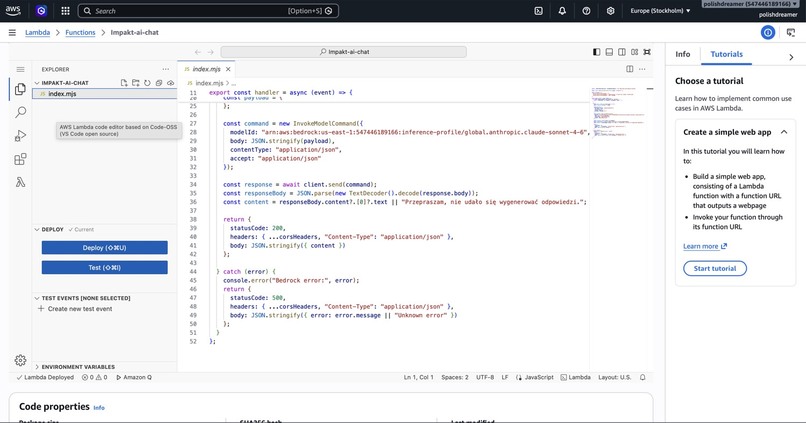Open the Europe (Stockholm) region dropdown

[x=660, y=10]
